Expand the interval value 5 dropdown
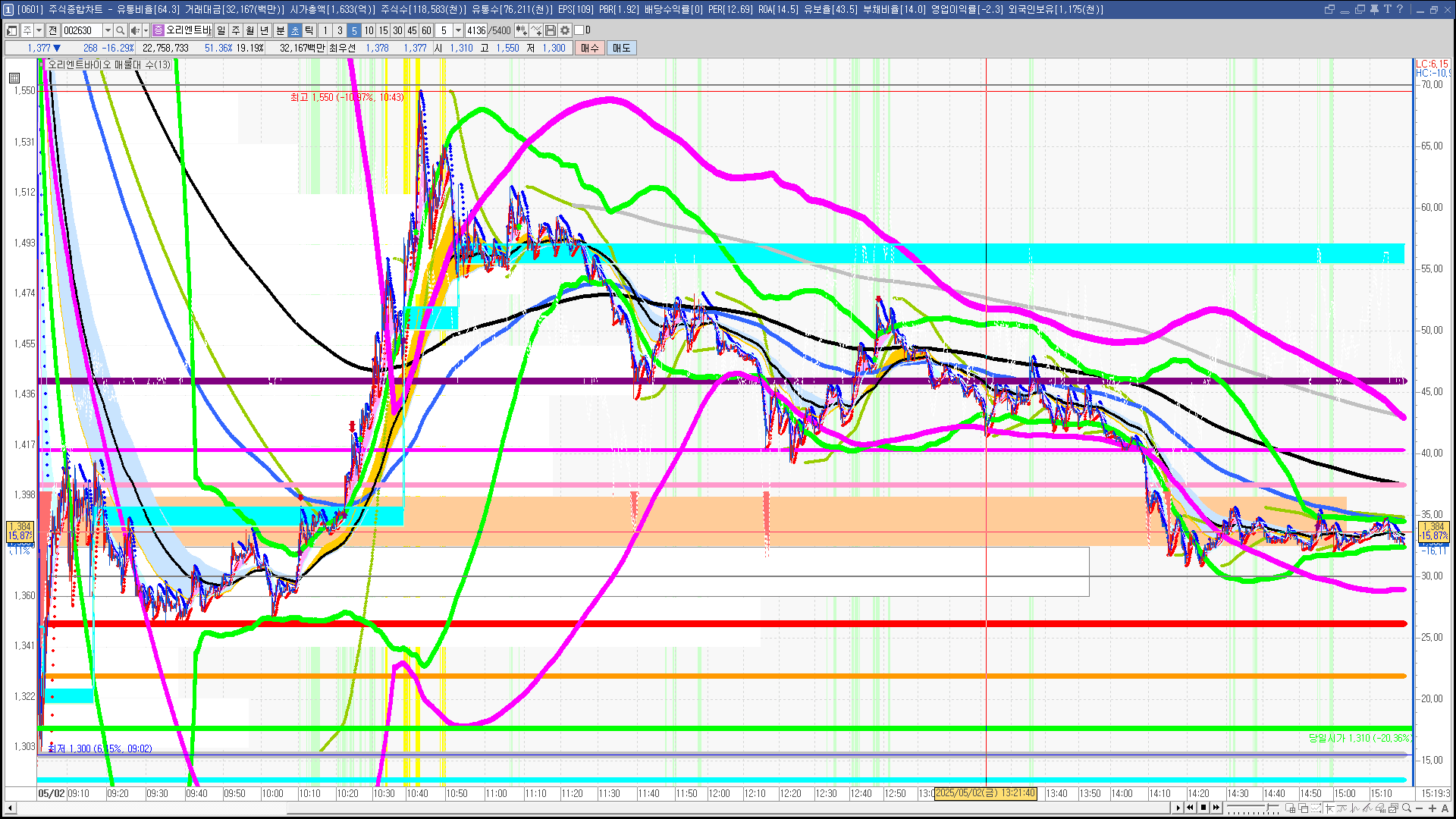 pyautogui.click(x=458, y=30)
